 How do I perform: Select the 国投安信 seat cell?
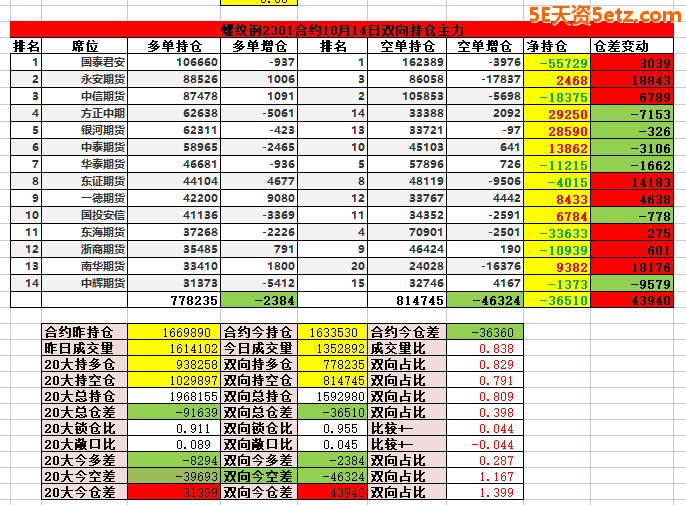[x=84, y=215]
